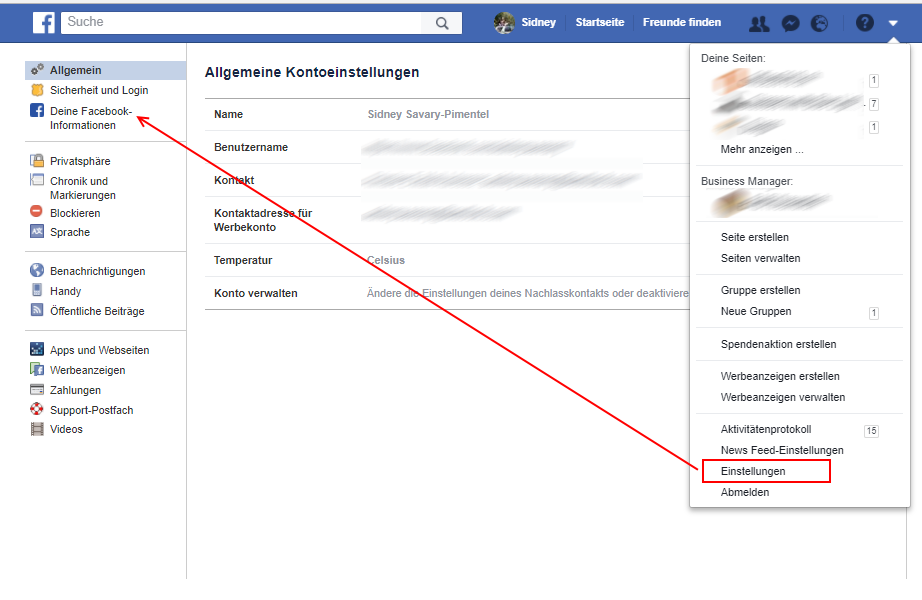Click Mehr anzeigen in dropdown menu
922x600 pixels.
pos(761,149)
